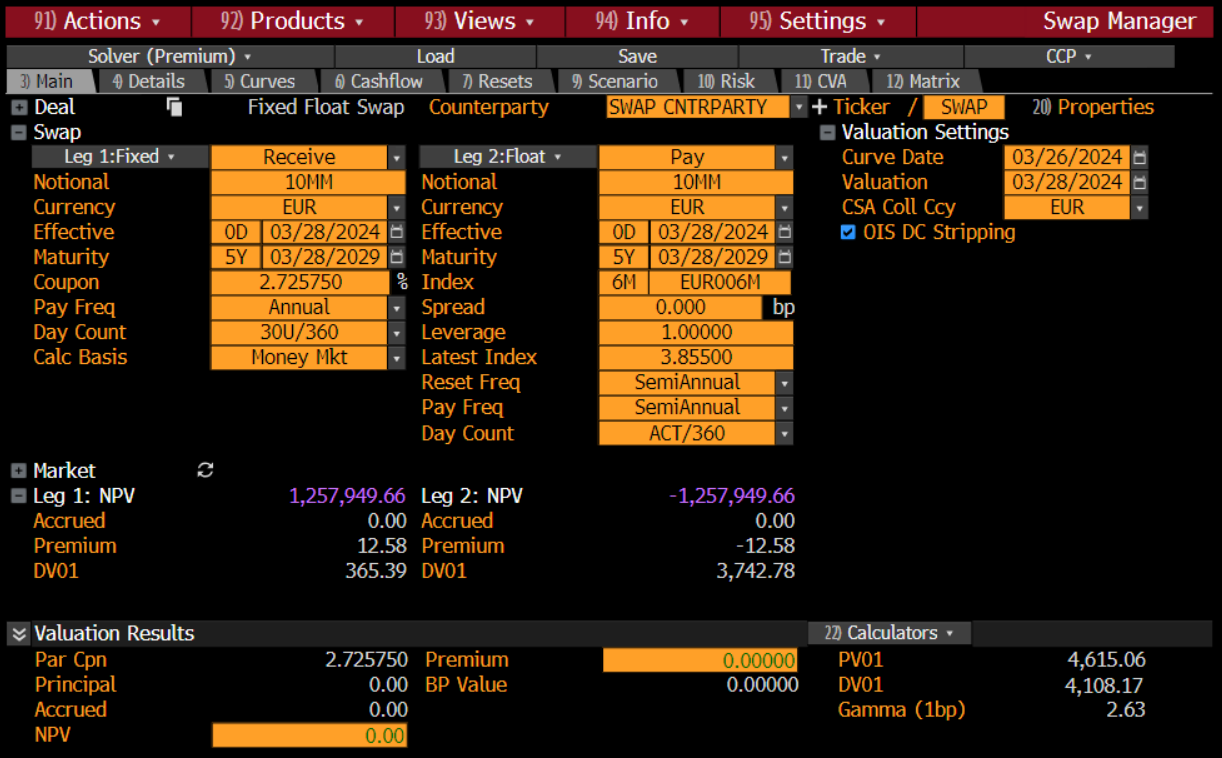Open the CSA Coll Ccy dropdown
The width and height of the screenshot is (1222, 758).
[1139, 207]
